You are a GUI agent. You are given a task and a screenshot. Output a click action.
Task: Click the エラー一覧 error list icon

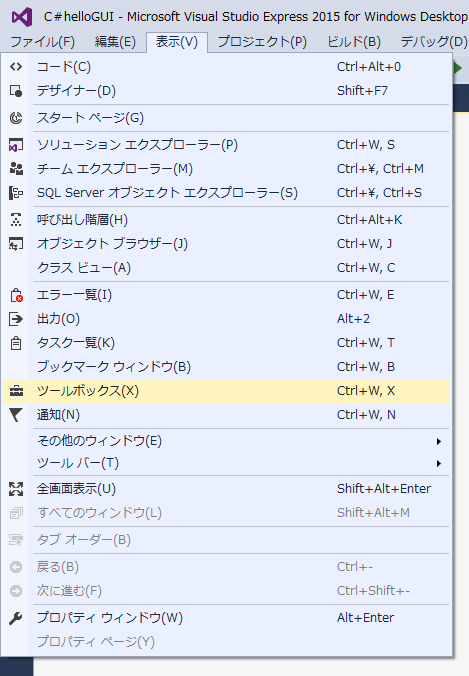(16, 295)
